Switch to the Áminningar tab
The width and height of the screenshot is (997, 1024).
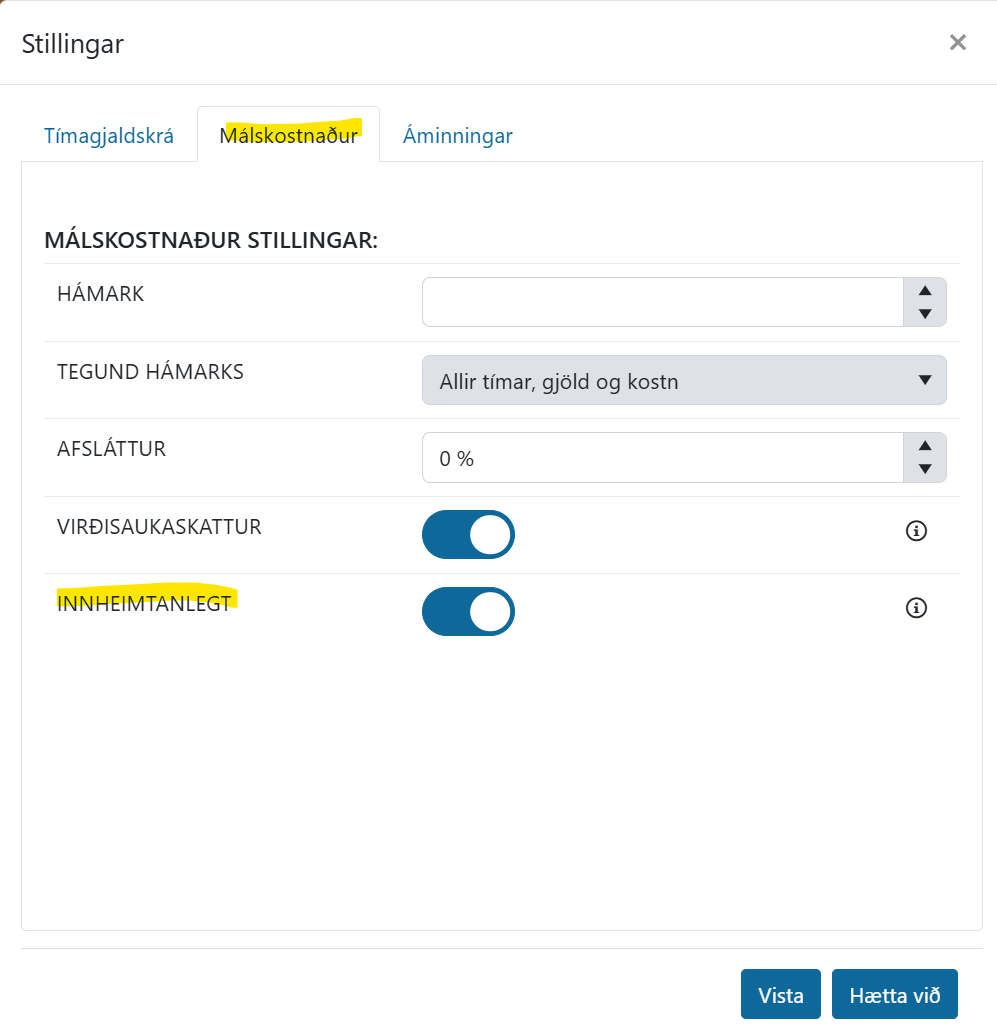tap(458, 135)
